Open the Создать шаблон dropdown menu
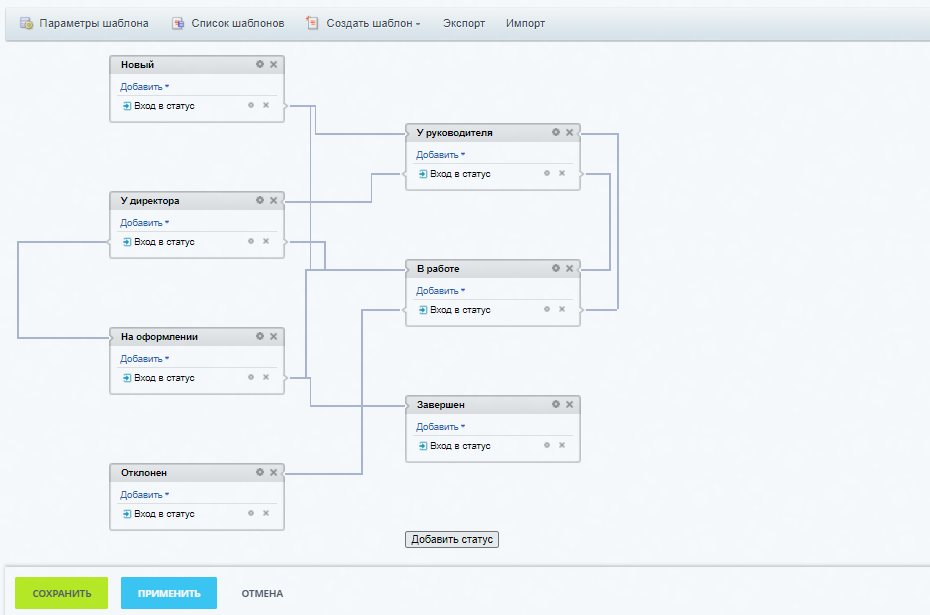This screenshot has width=930, height=615. tap(364, 23)
